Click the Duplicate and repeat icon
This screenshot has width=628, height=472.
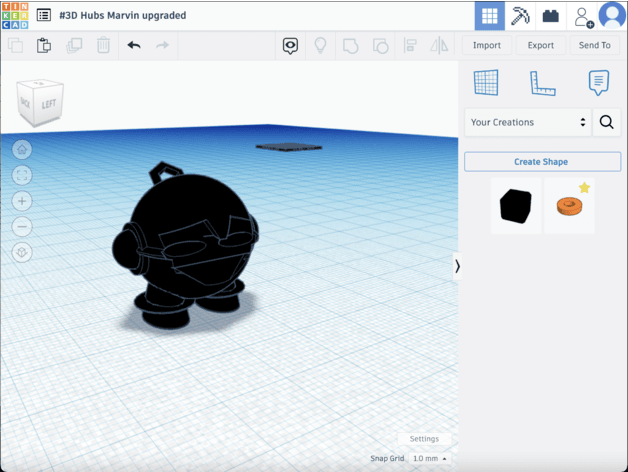(74, 45)
